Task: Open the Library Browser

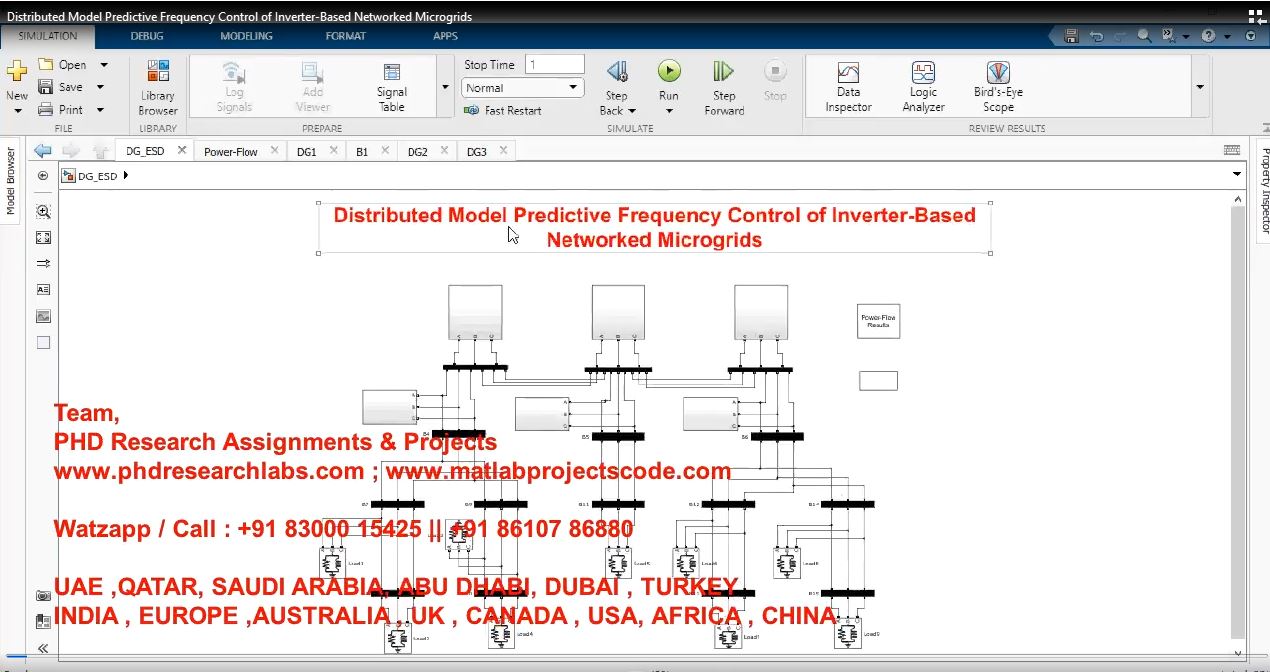Action: (x=158, y=87)
